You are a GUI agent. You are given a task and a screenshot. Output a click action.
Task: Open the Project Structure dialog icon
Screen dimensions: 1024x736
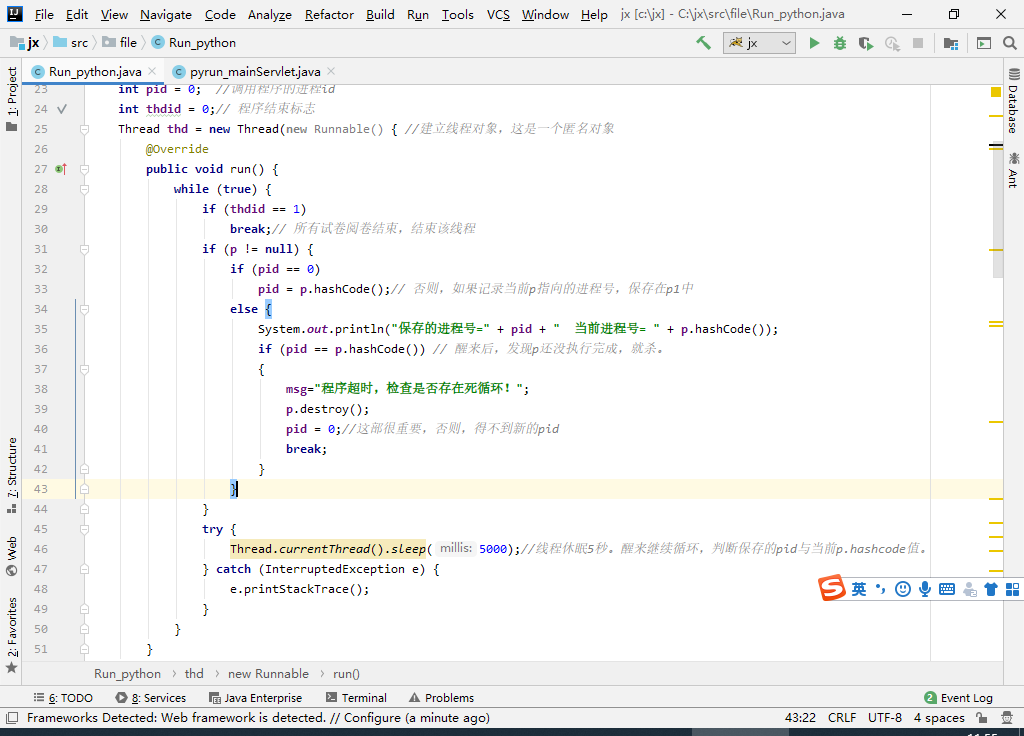[x=951, y=43]
